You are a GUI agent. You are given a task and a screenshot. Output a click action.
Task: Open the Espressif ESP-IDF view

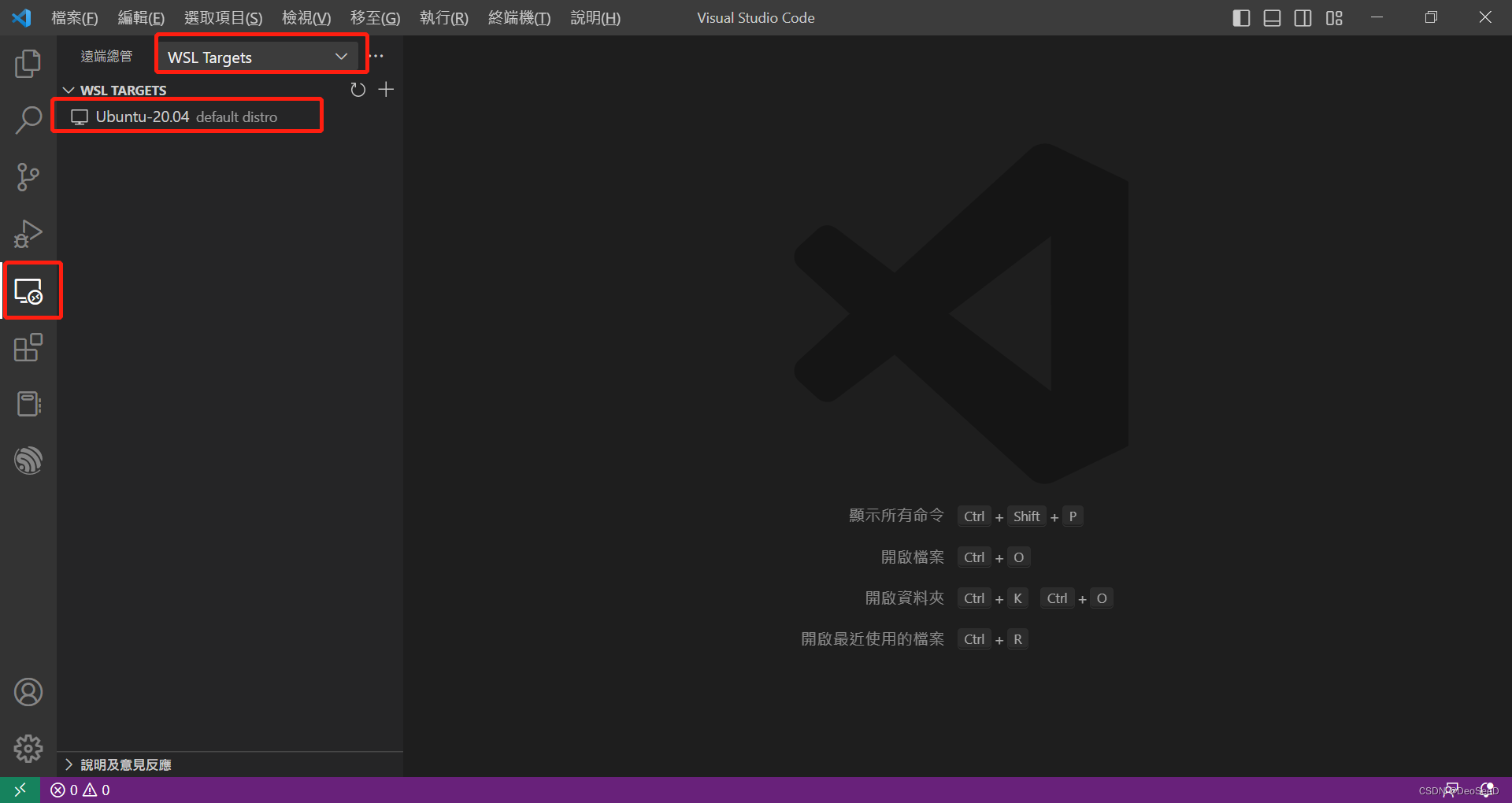[28, 461]
